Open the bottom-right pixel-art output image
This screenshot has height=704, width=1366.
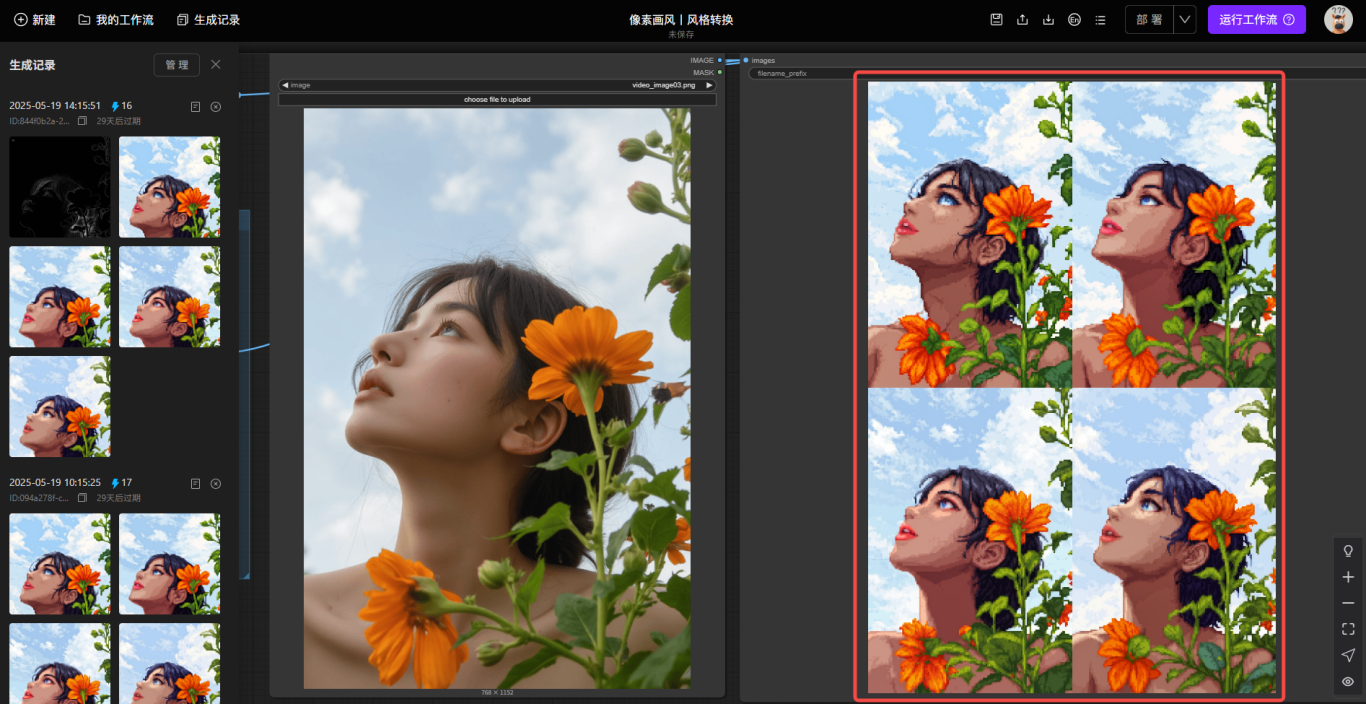pos(1174,541)
